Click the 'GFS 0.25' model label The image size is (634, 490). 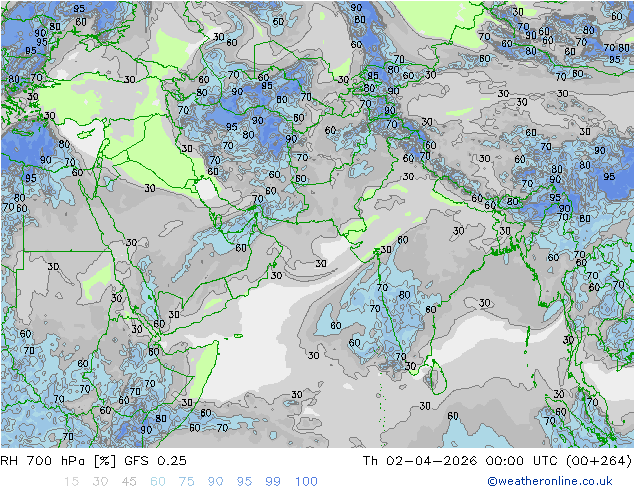click(x=155, y=460)
